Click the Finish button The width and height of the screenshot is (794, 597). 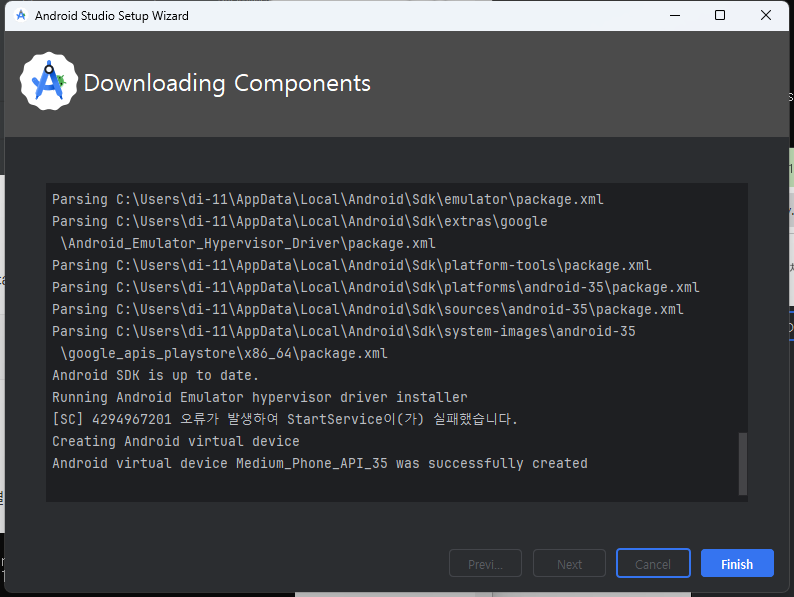coord(737,563)
